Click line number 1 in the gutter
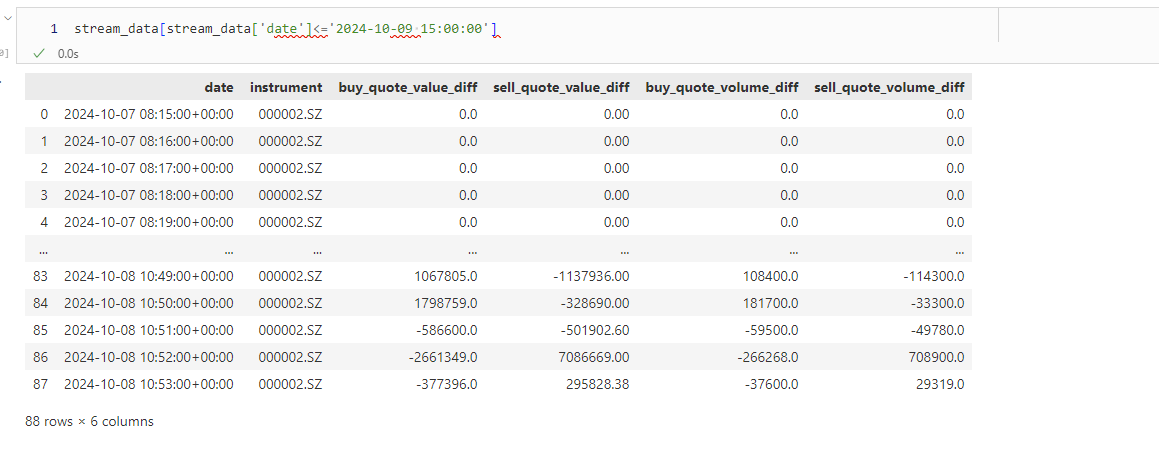 54,29
